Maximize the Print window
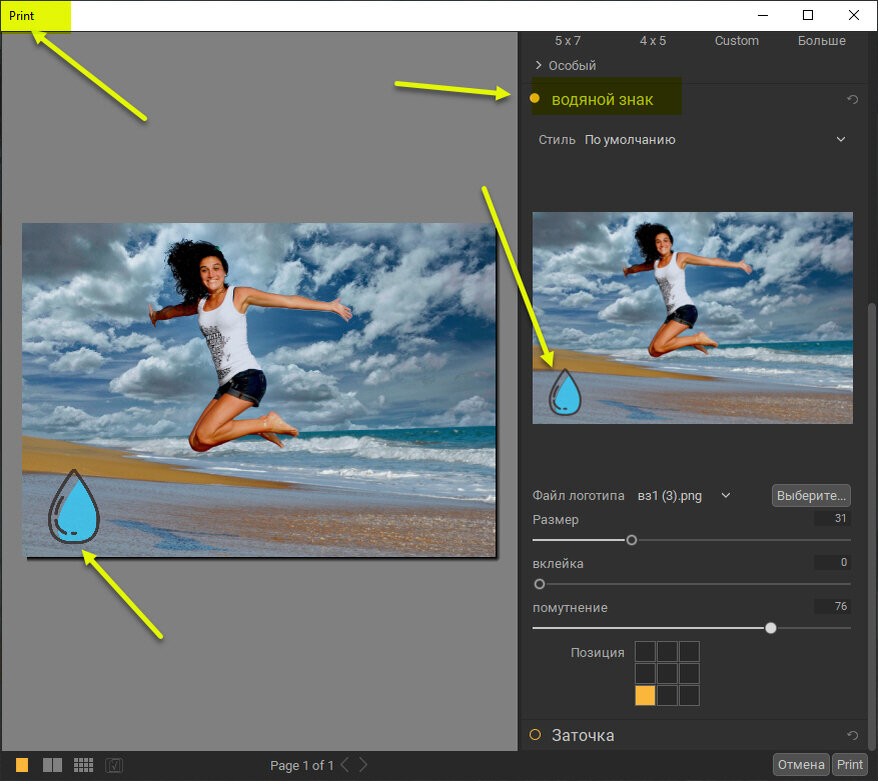The height and width of the screenshot is (781, 878). pos(807,15)
